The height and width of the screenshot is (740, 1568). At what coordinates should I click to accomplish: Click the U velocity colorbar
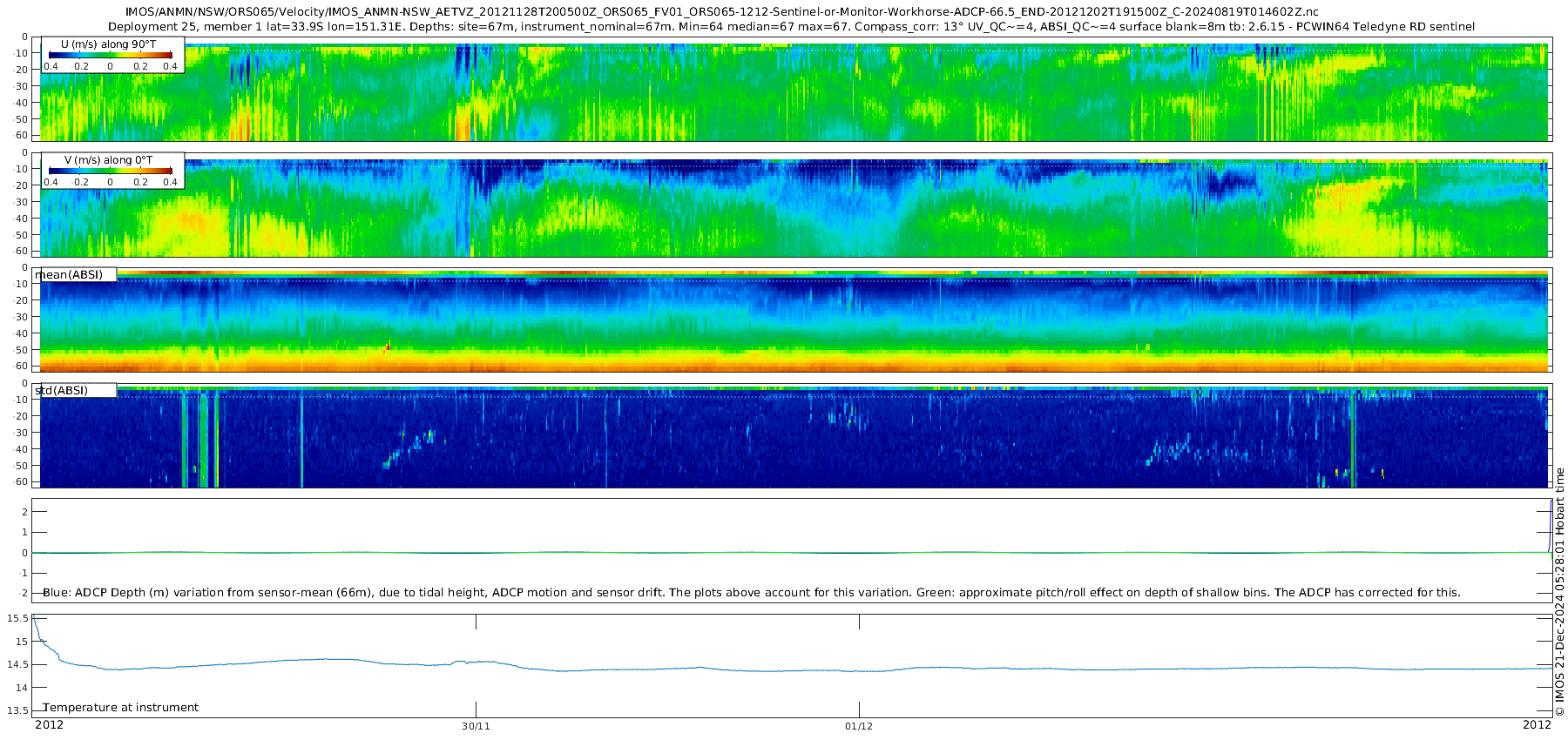coord(110,55)
